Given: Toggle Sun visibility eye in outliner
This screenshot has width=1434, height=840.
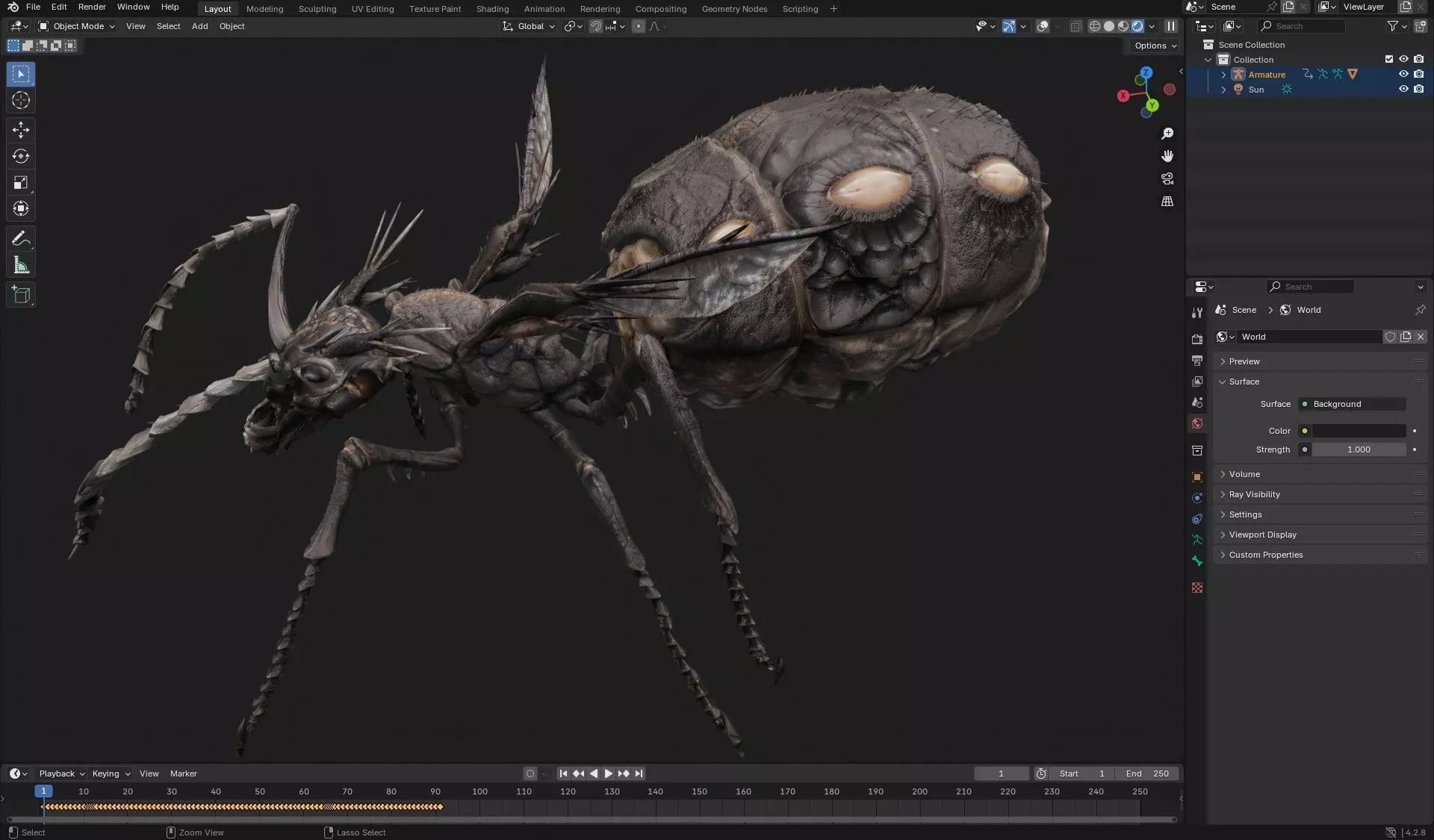Looking at the screenshot, I should (1403, 89).
